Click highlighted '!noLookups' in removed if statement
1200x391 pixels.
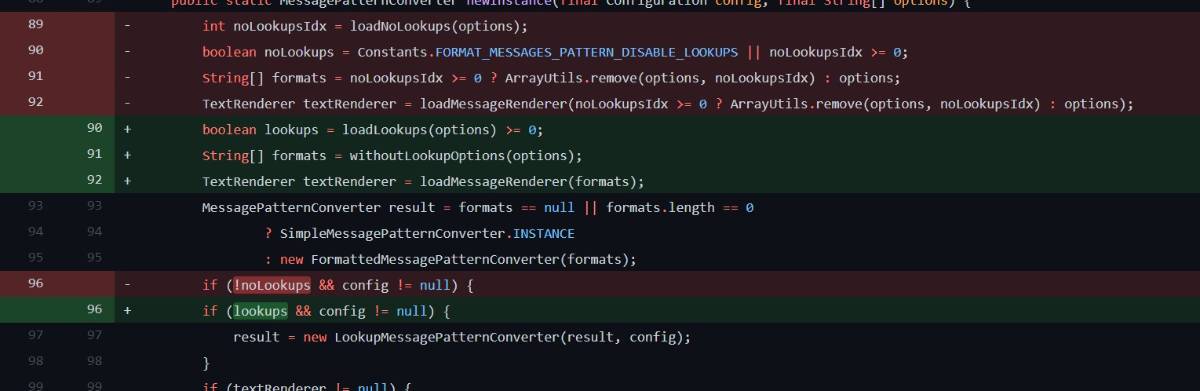tap(272, 285)
